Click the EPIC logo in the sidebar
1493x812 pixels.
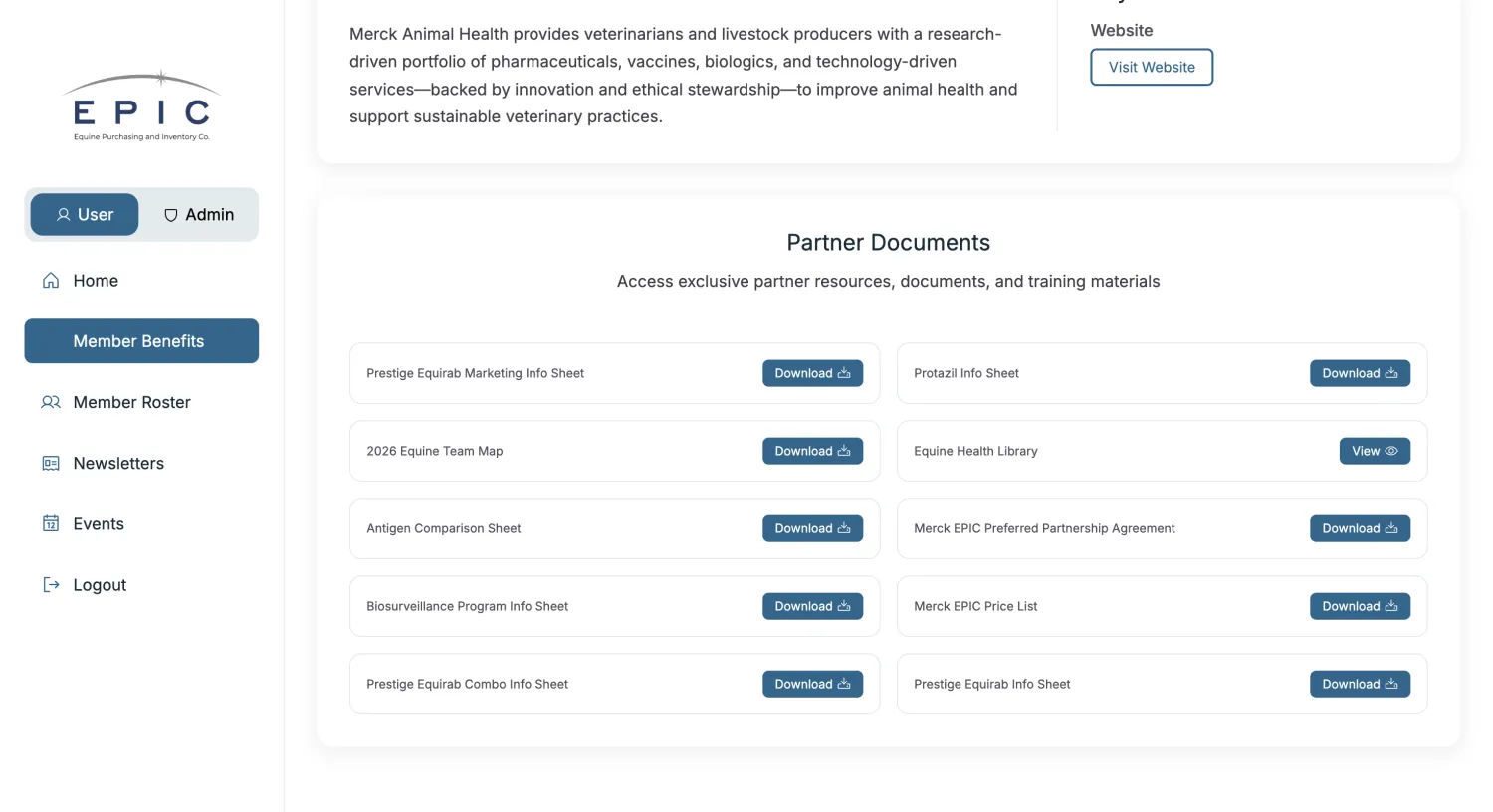[x=141, y=106]
